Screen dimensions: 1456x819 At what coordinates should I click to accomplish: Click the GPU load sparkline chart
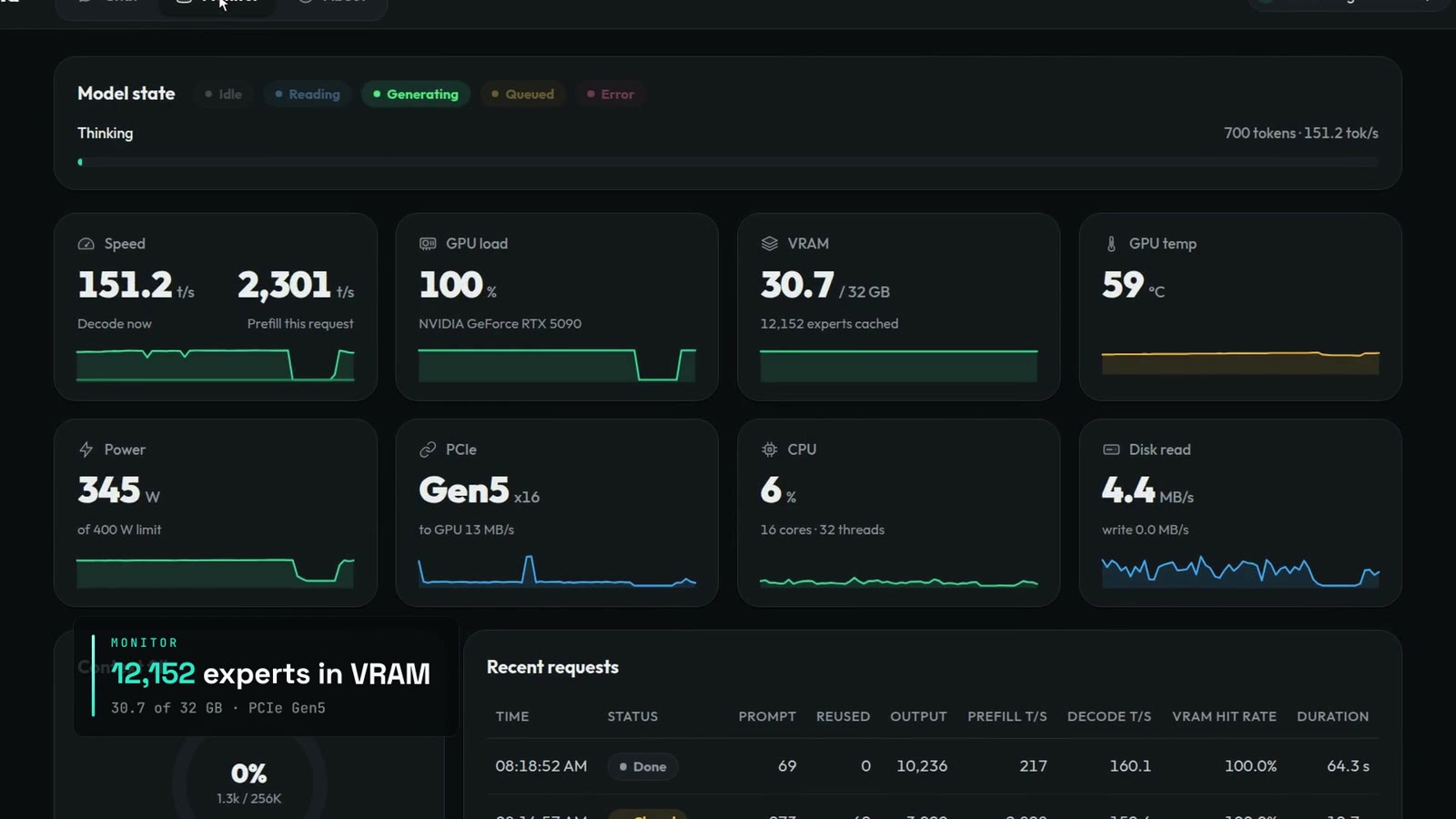pos(557,364)
